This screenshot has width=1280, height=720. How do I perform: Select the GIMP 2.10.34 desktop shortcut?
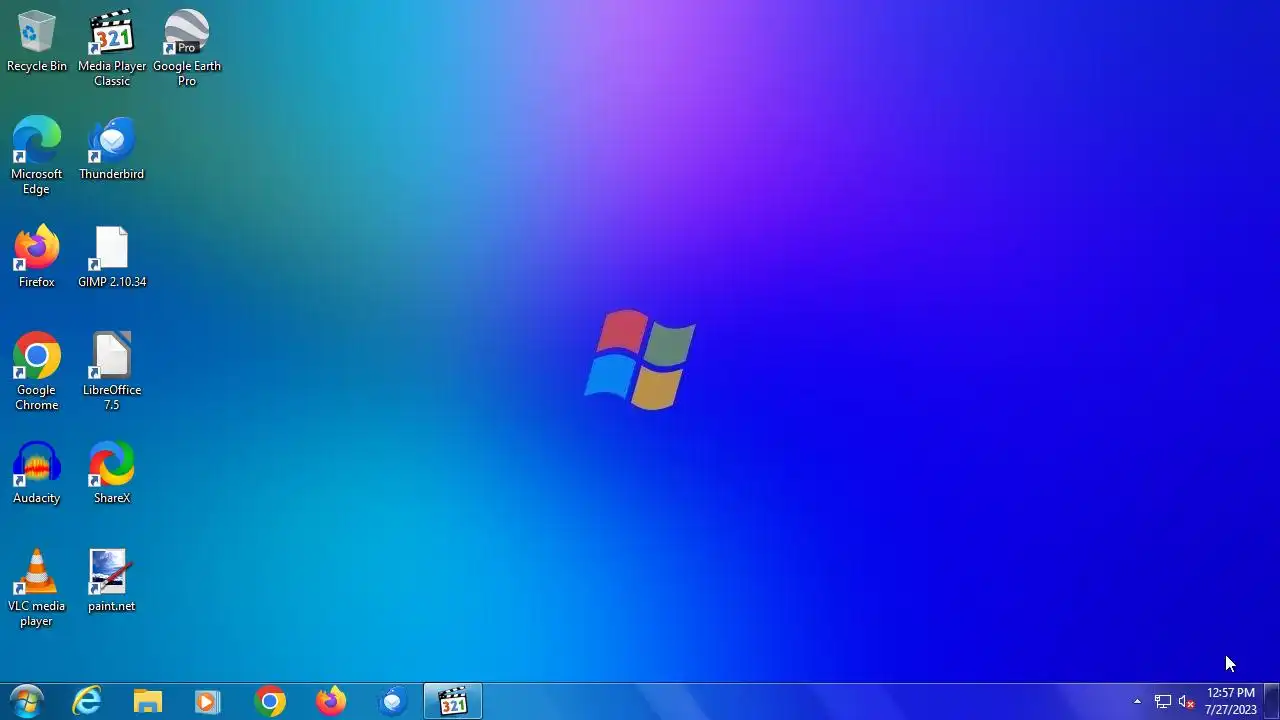(x=112, y=257)
